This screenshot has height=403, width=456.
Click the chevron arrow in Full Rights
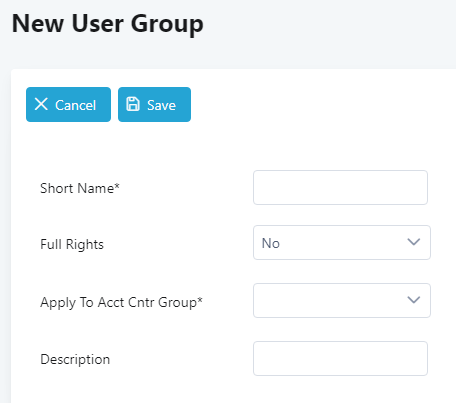pyautogui.click(x=414, y=242)
